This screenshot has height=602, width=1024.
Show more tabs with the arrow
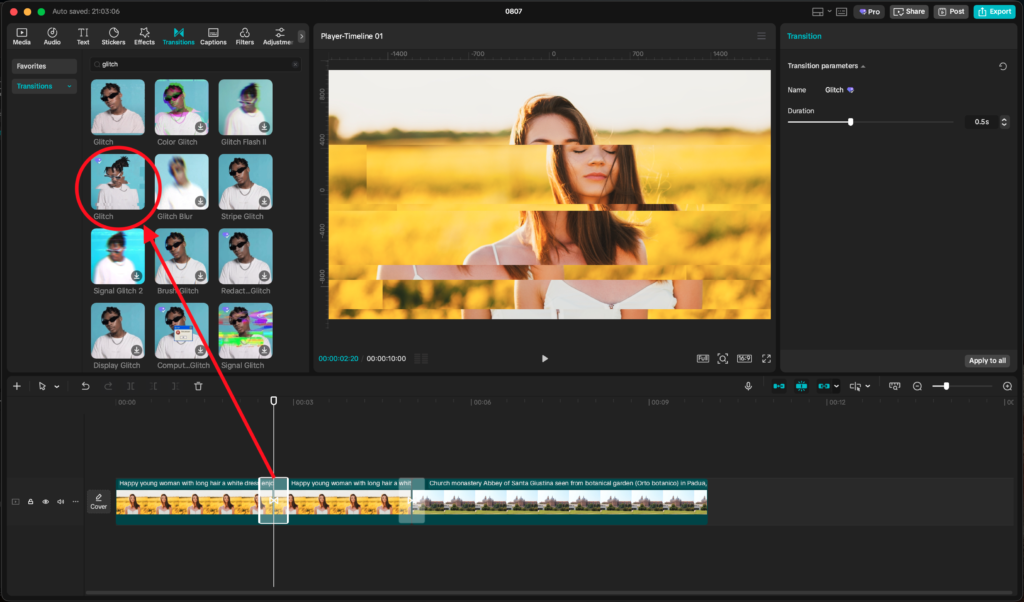(301, 37)
